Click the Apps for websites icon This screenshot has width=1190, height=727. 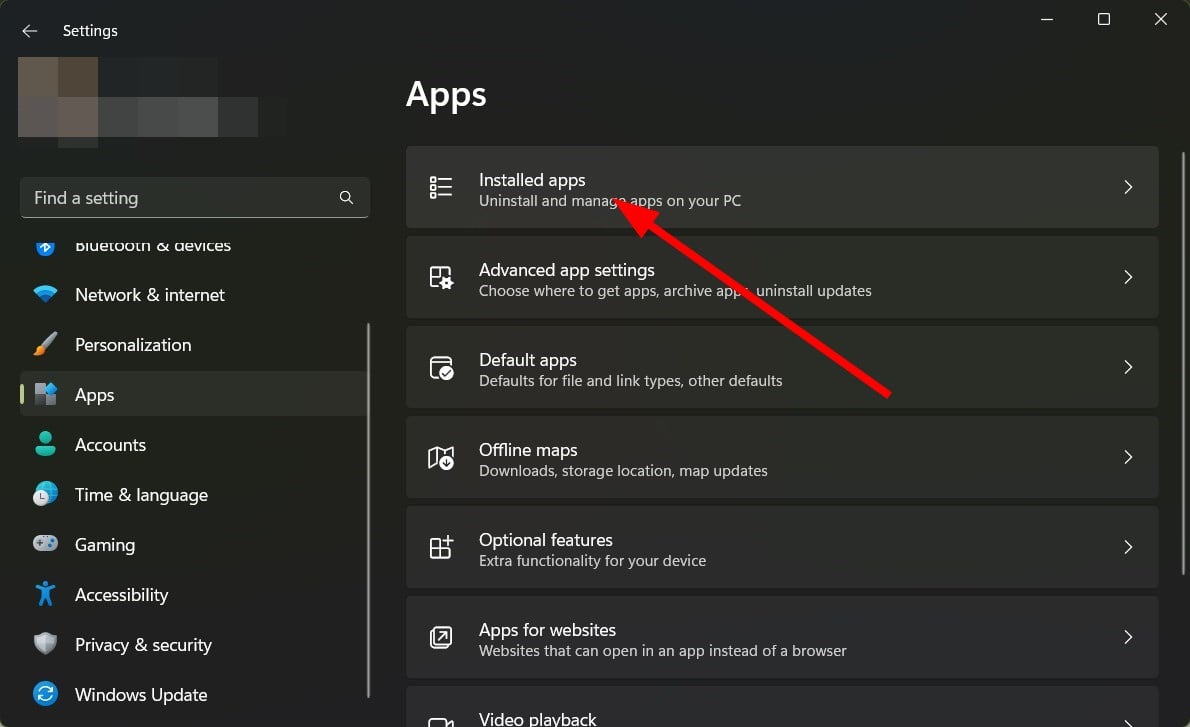[440, 637]
